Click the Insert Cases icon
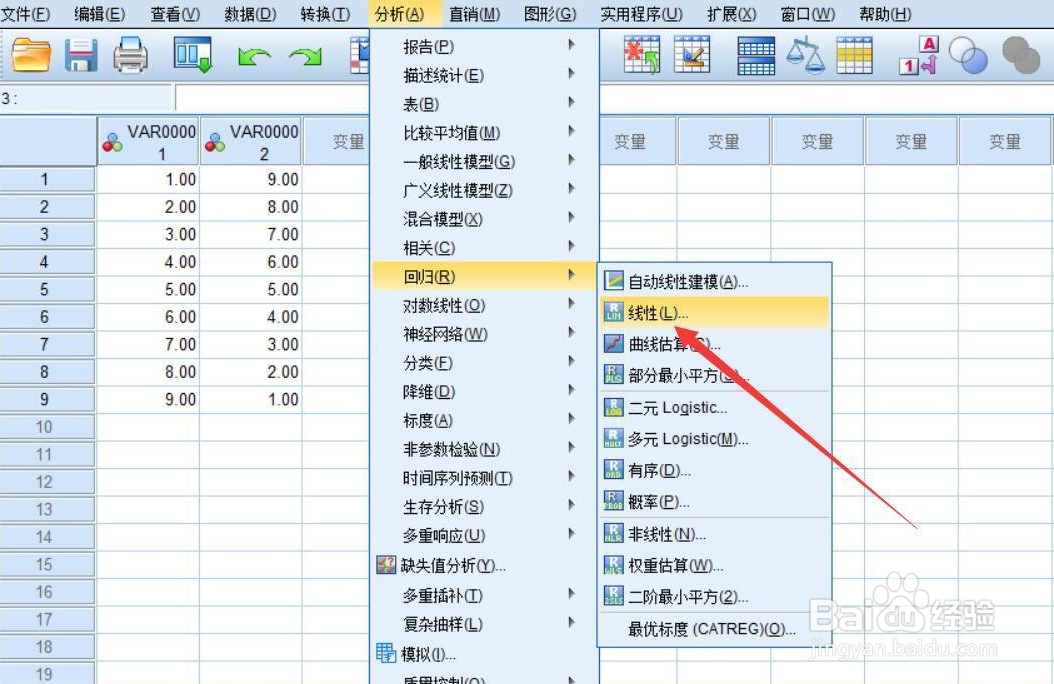This screenshot has height=684, width=1054. click(640, 57)
